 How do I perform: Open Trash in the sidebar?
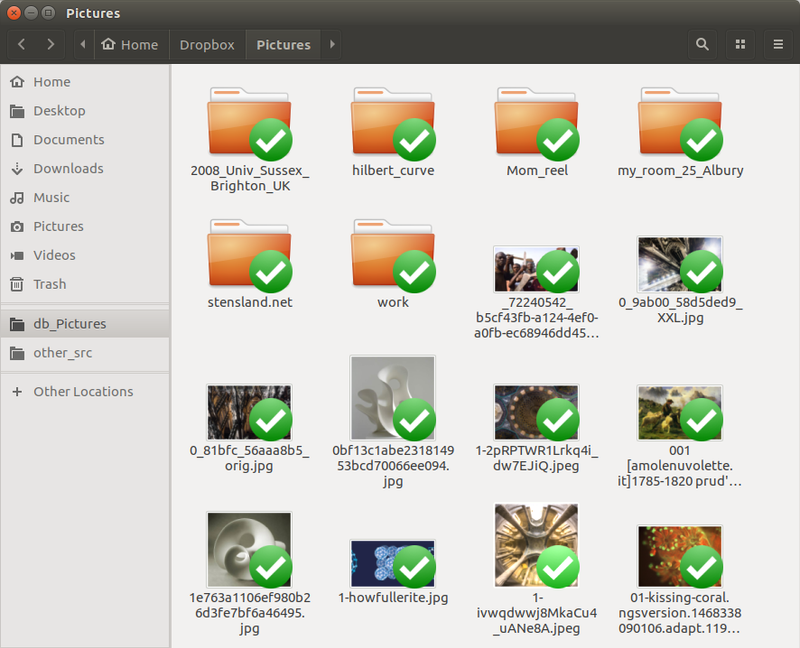(49, 284)
